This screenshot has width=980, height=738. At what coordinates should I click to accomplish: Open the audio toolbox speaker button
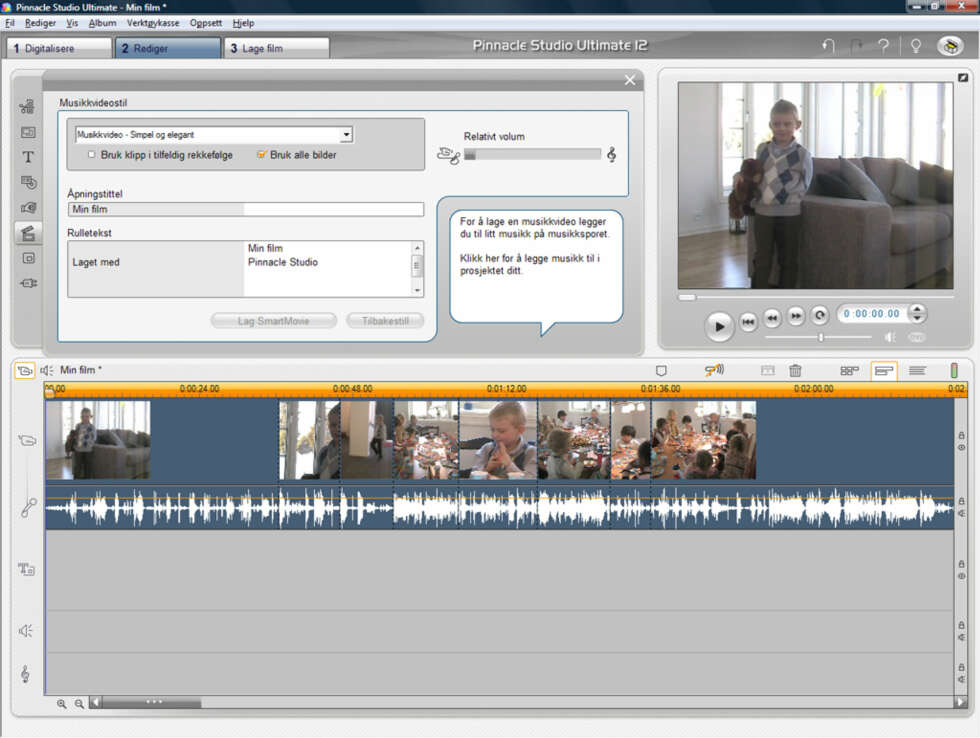47,371
